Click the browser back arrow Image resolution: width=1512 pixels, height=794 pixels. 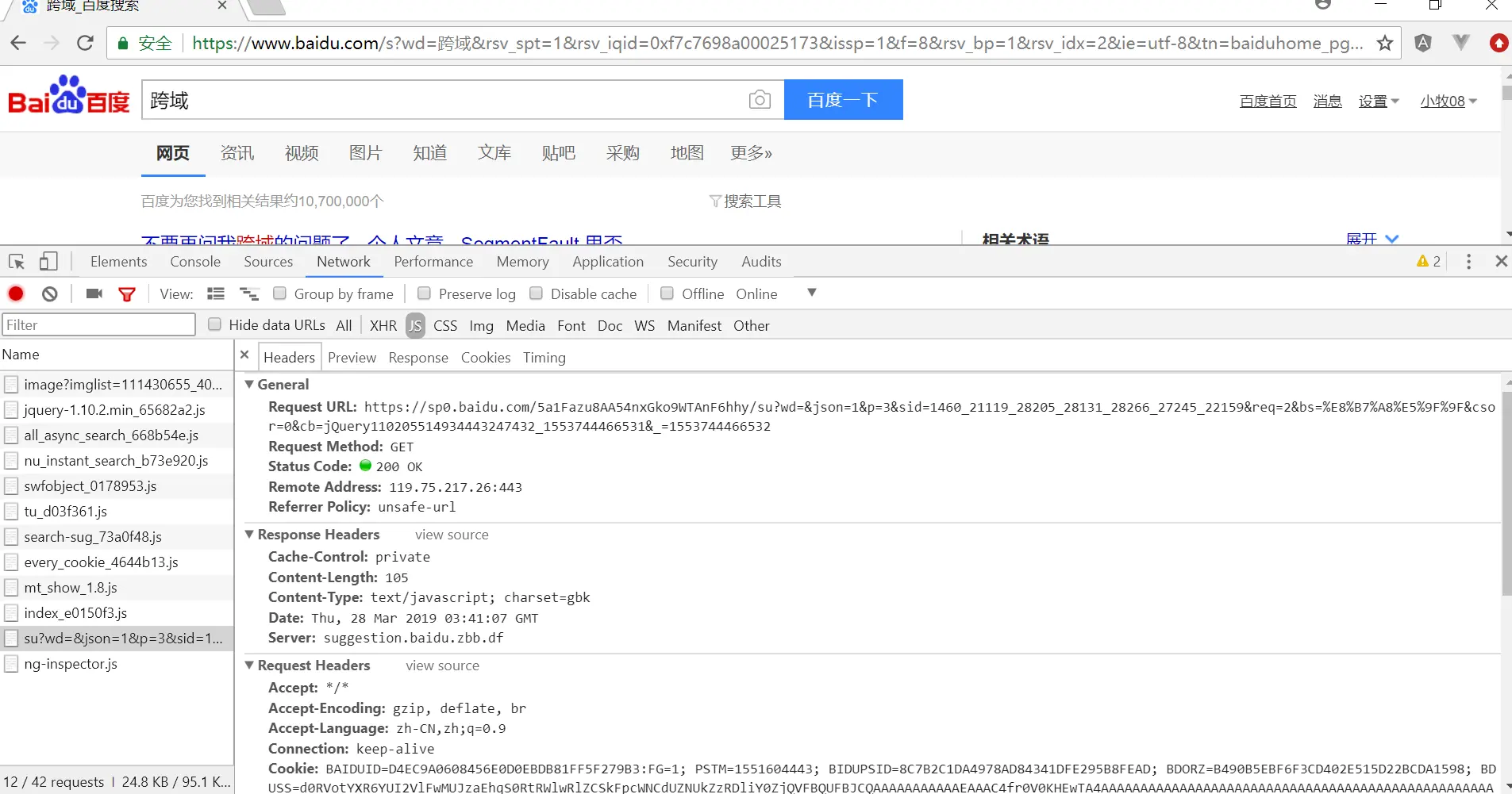(x=18, y=43)
